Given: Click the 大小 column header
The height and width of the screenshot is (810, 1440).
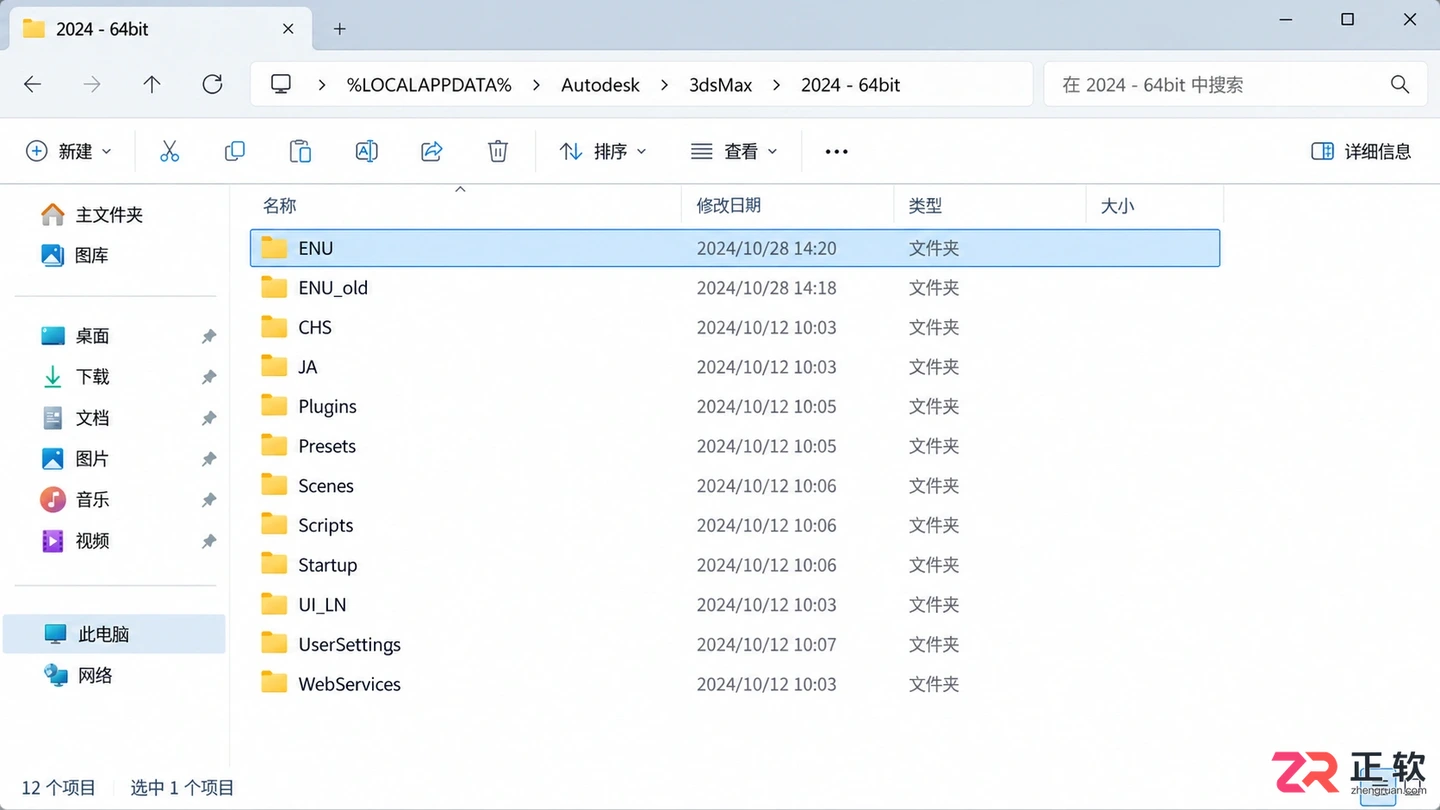Looking at the screenshot, I should (1117, 205).
